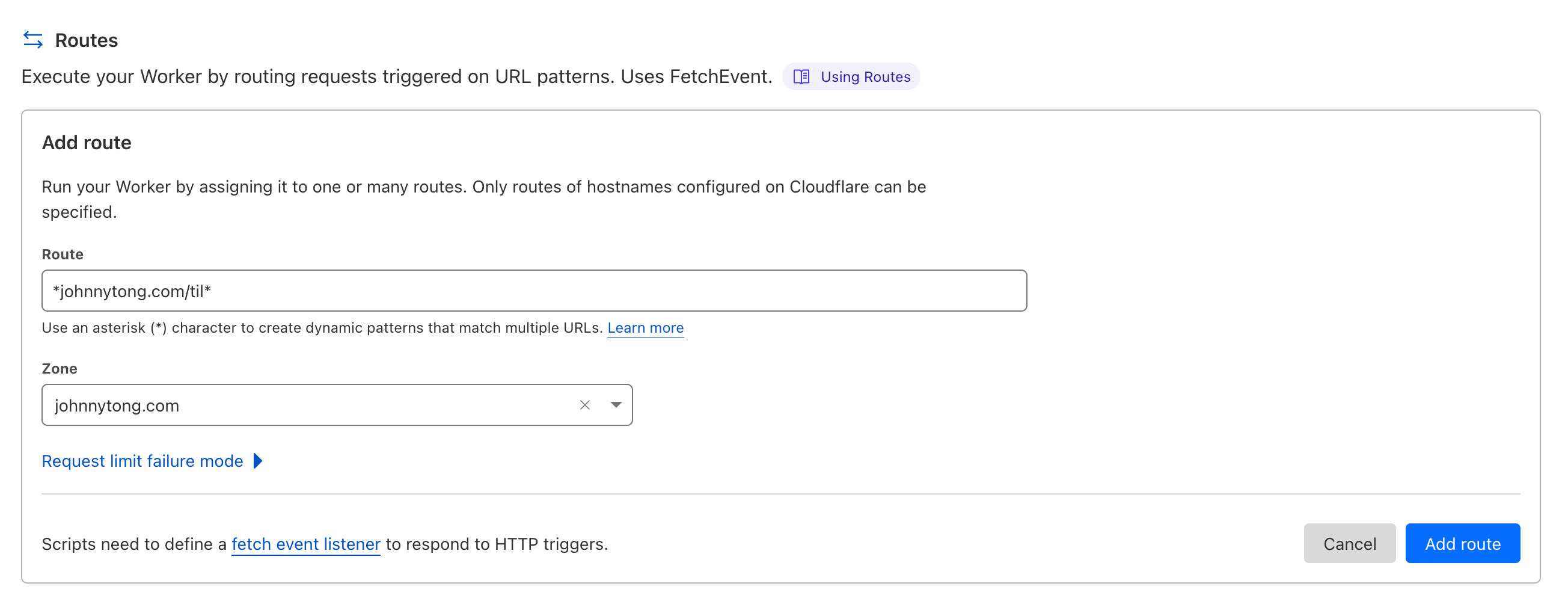
Task: Click the Request limit failure mode text
Action: point(142,461)
